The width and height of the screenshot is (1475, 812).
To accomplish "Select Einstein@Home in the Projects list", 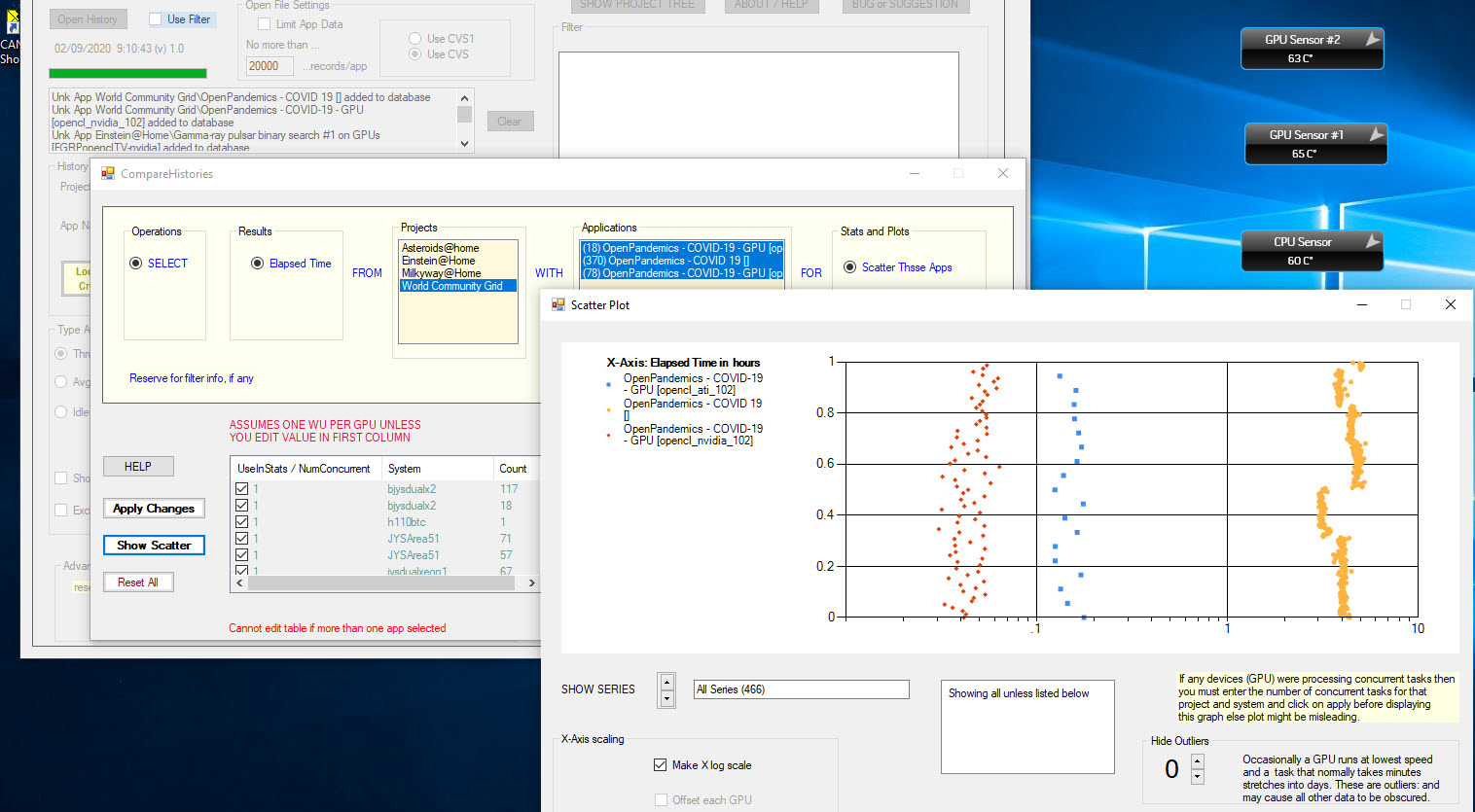I will point(439,261).
